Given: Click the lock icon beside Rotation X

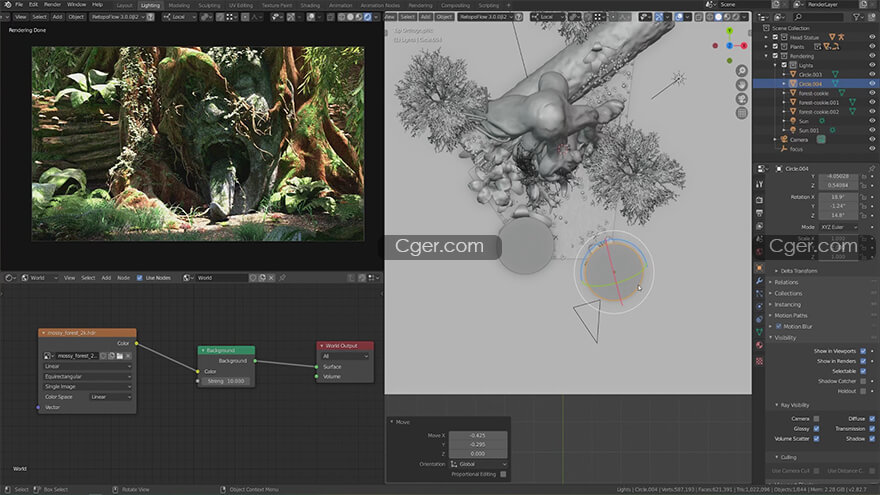Looking at the screenshot, I should click(x=864, y=197).
